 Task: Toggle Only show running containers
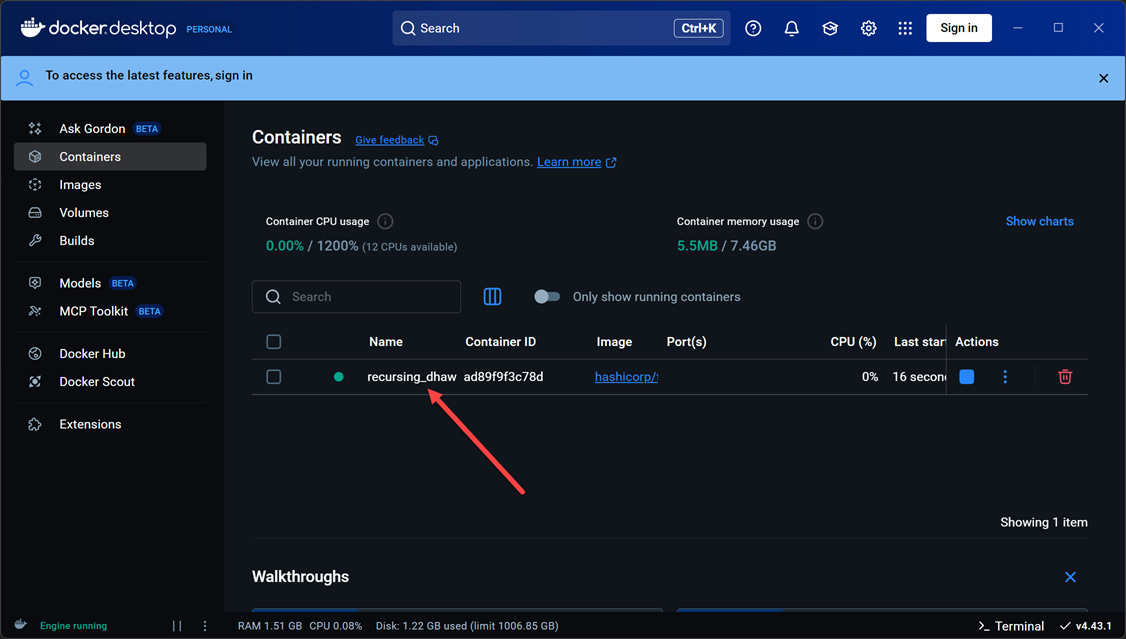(546, 297)
